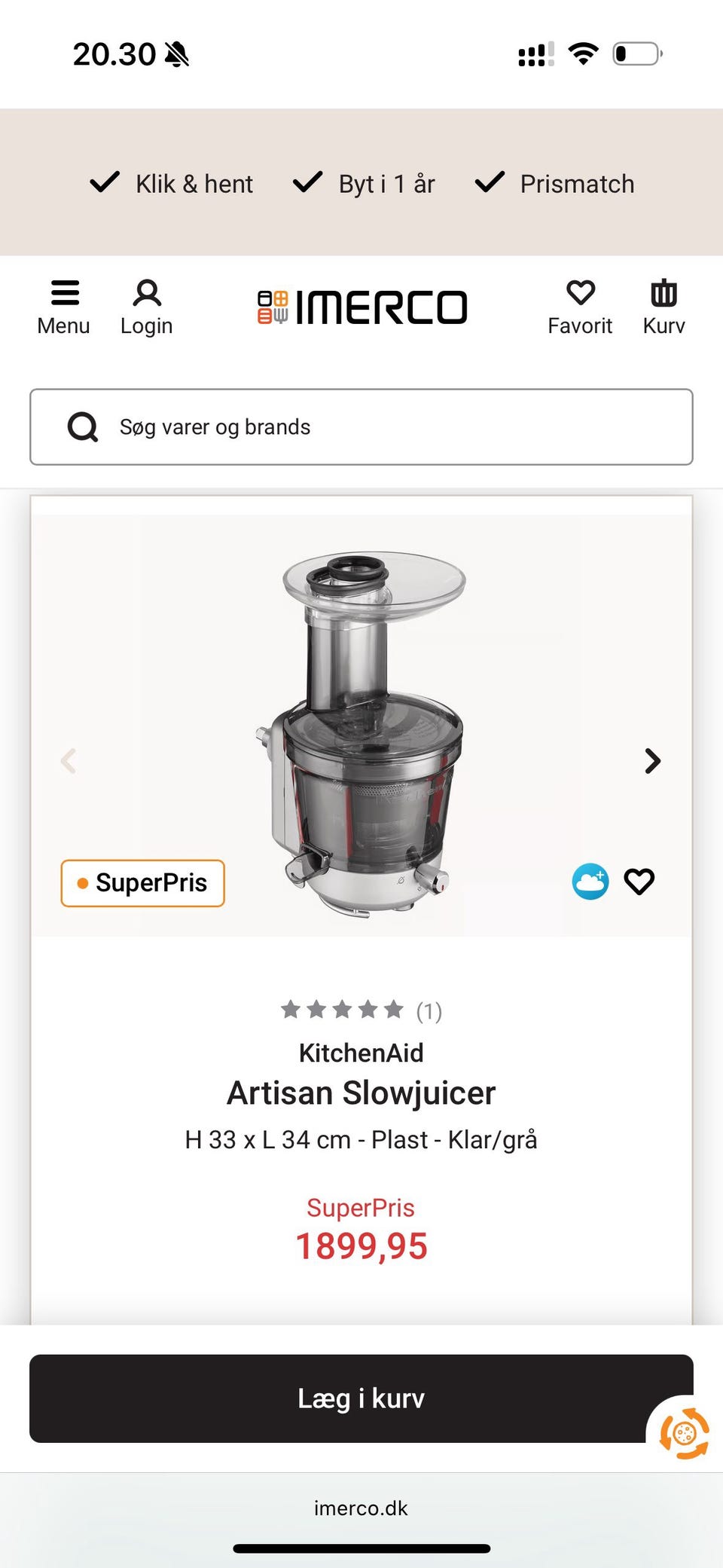Tap the orange cookie settings icon

[x=684, y=1433]
